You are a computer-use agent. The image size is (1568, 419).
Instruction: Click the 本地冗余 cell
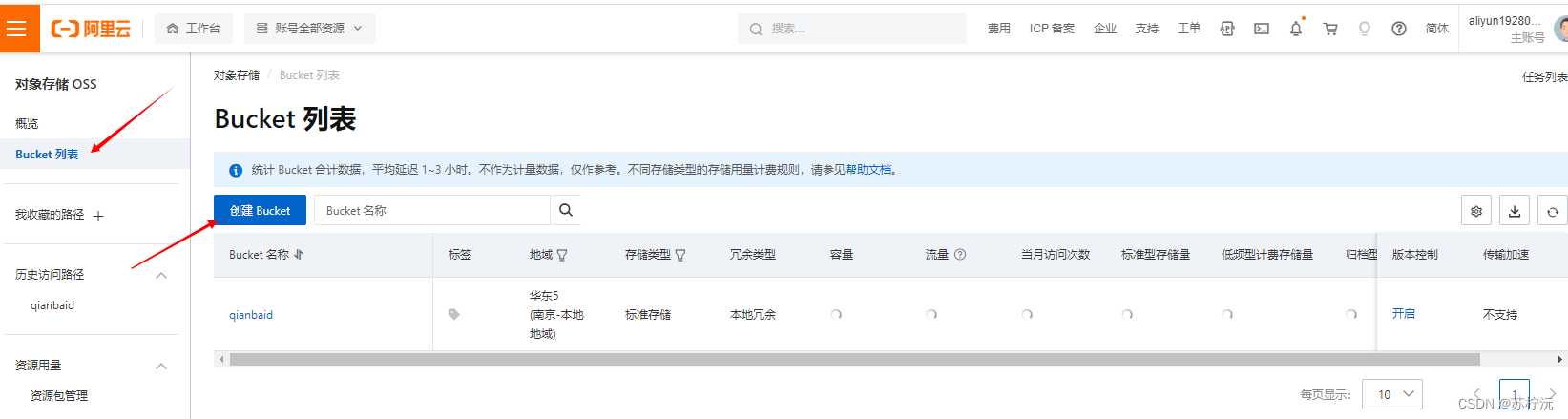[753, 315]
